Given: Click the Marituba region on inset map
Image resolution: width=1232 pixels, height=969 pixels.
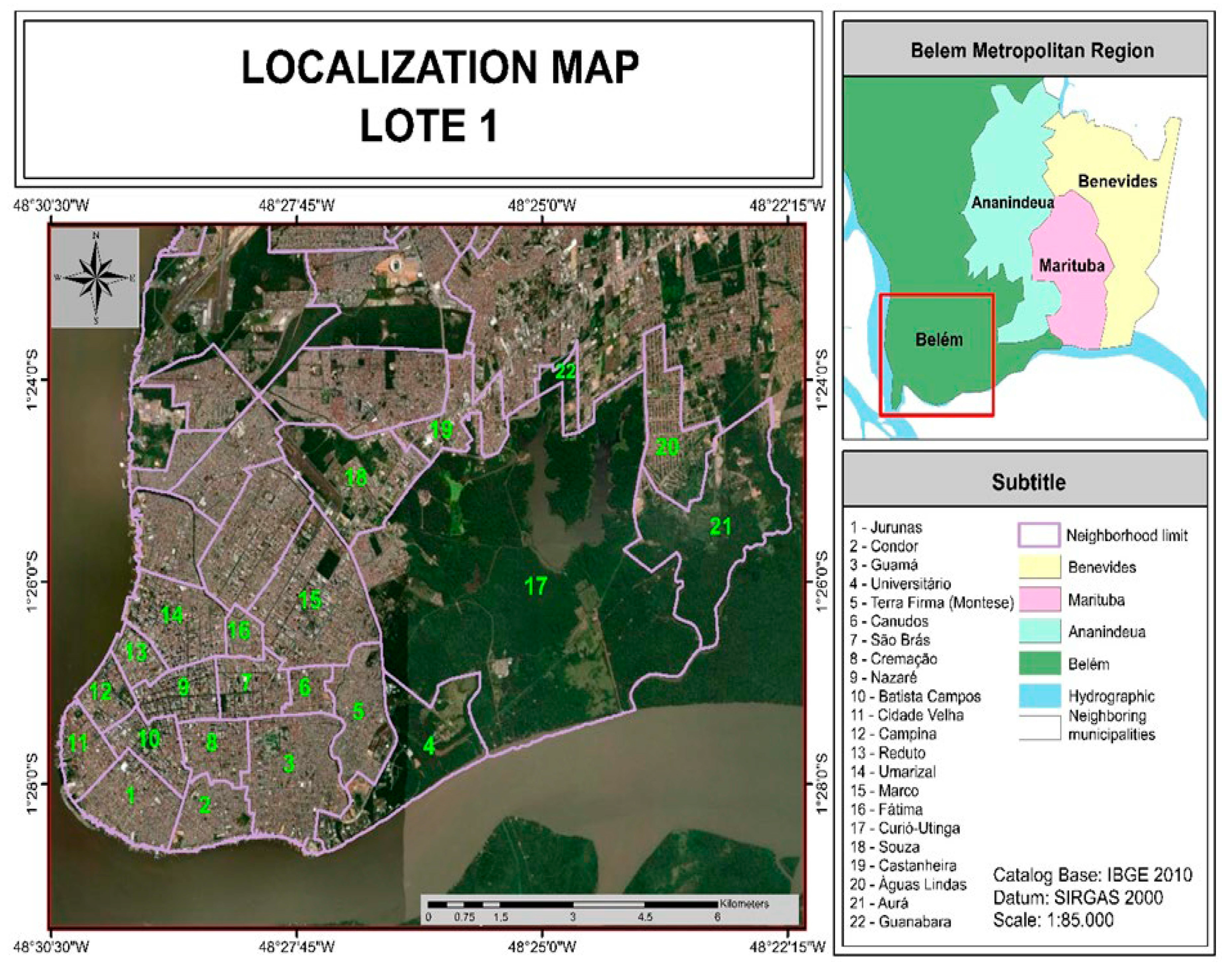Looking at the screenshot, I should (1071, 265).
